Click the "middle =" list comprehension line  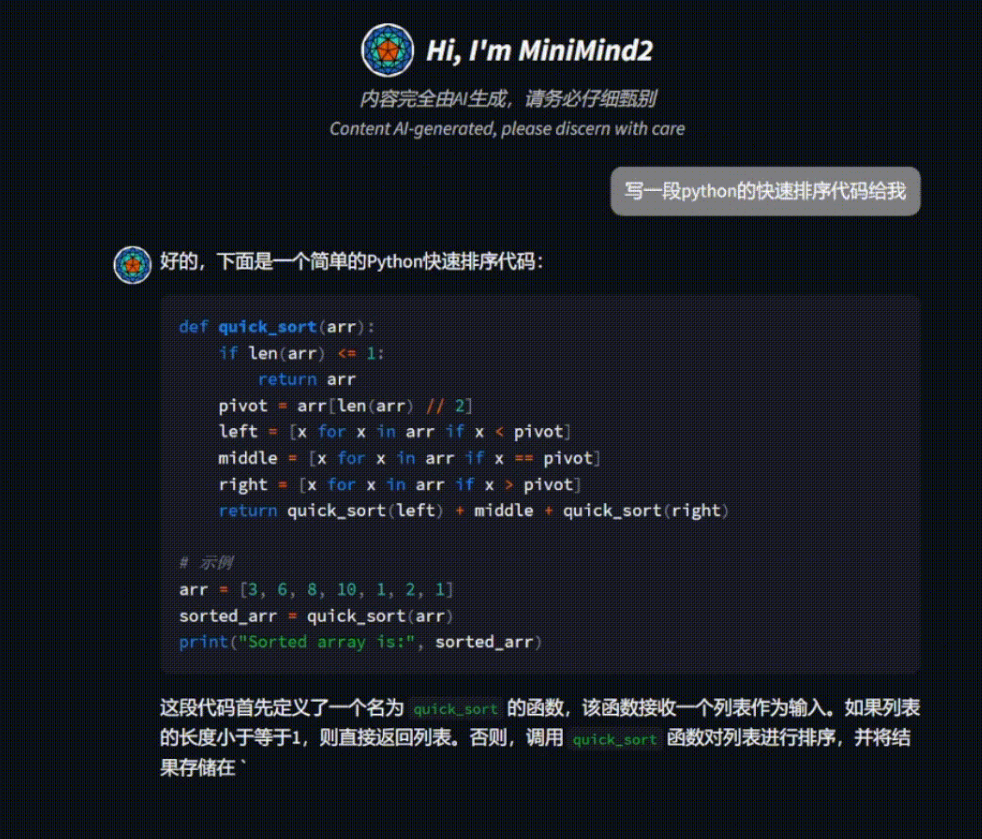409,458
